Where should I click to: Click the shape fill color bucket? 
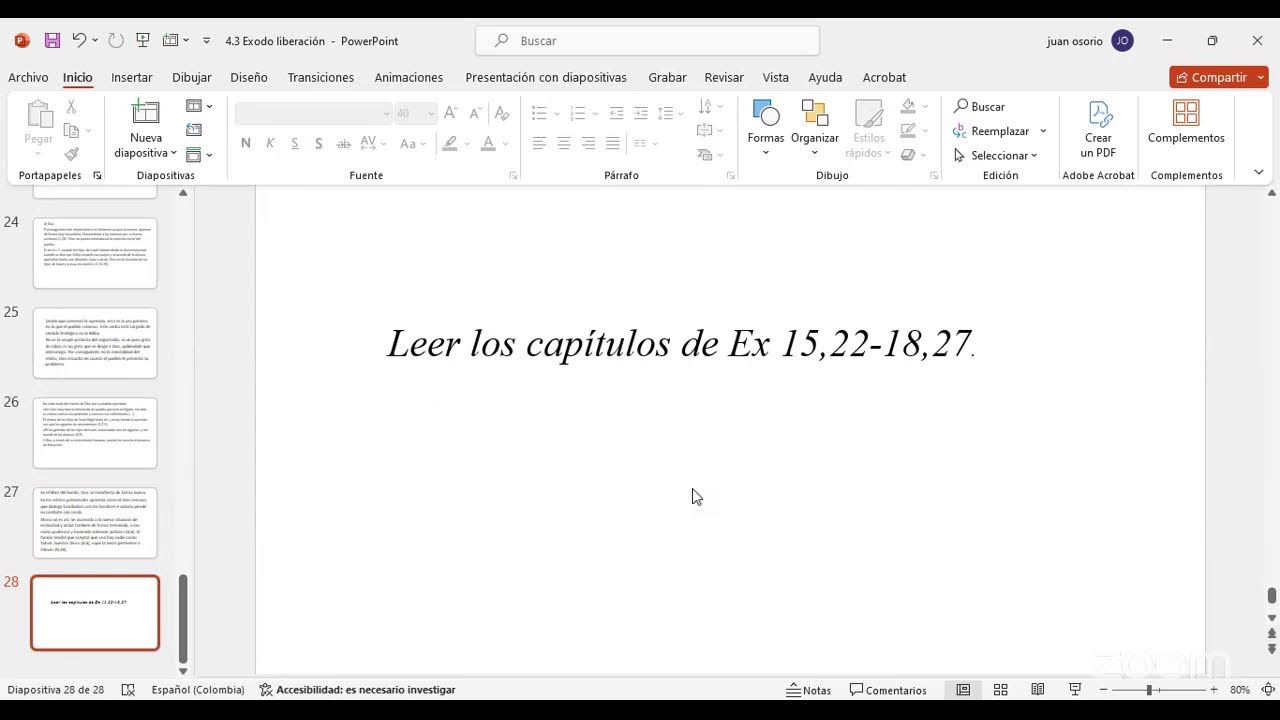pos(908,106)
